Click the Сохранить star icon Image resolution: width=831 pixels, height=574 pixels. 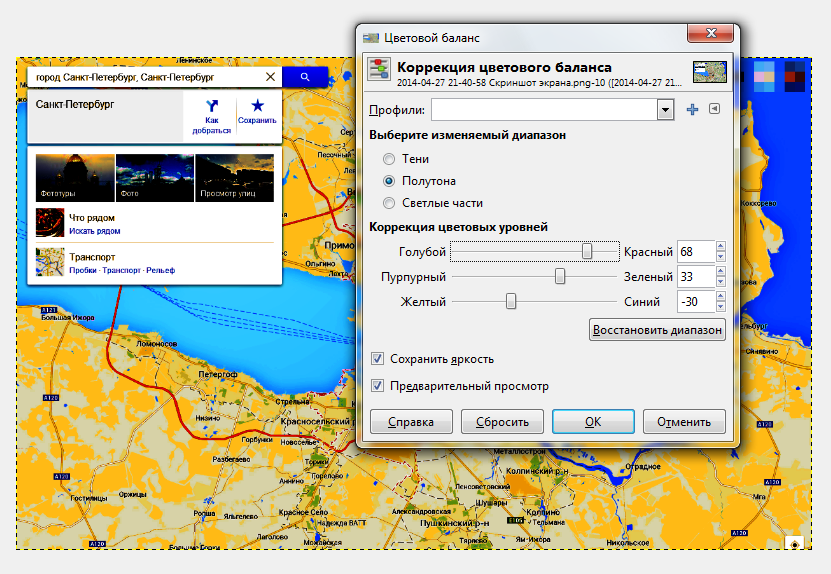click(258, 105)
